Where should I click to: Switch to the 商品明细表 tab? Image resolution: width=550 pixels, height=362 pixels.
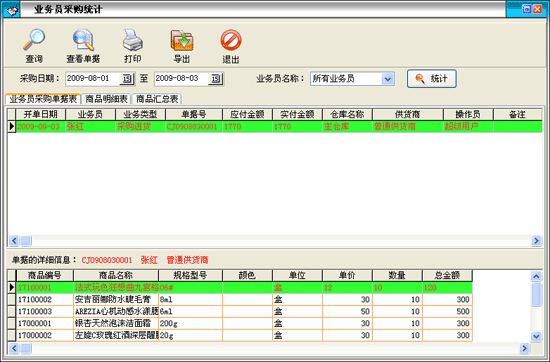pos(106,99)
